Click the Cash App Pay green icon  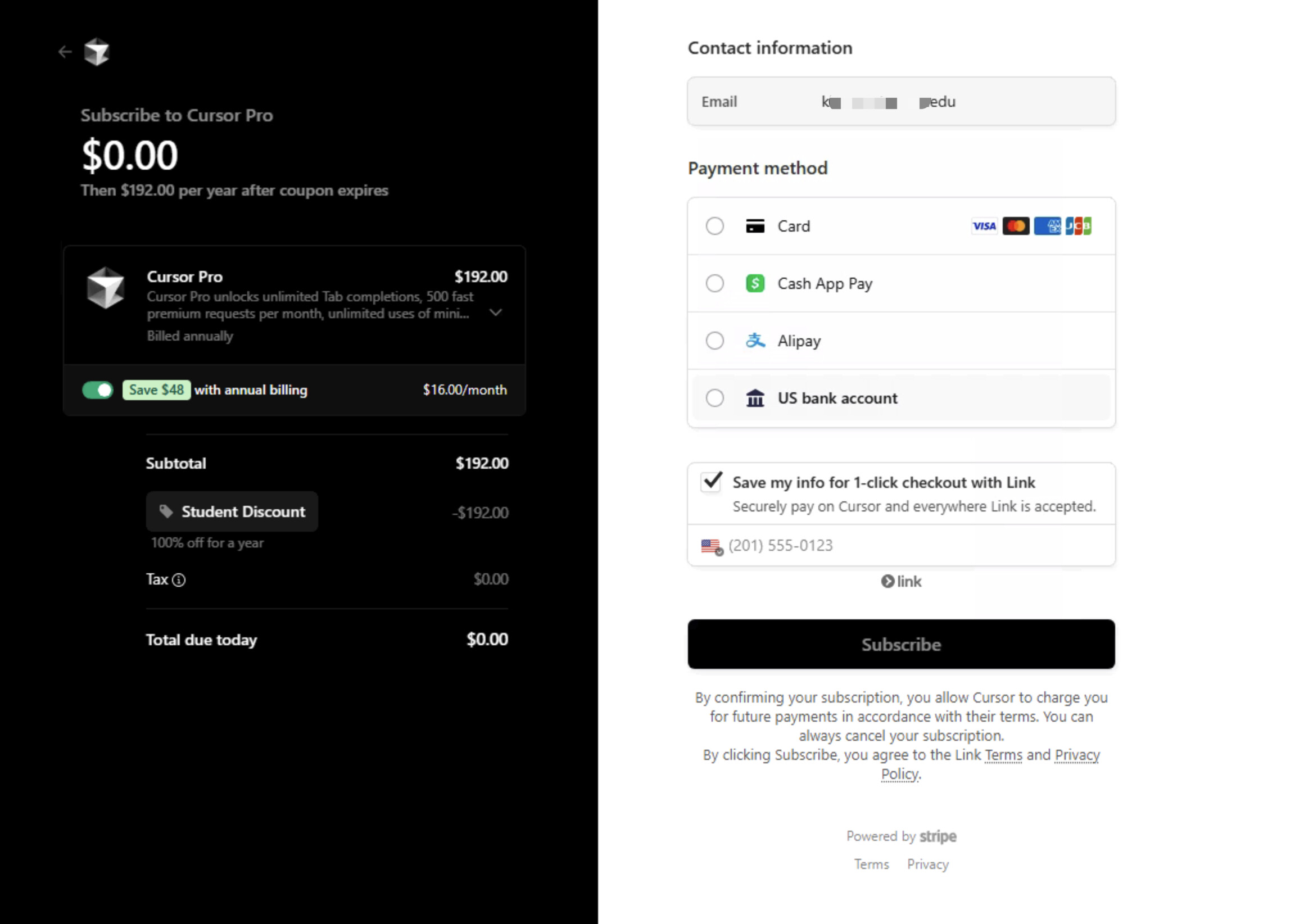coord(755,283)
